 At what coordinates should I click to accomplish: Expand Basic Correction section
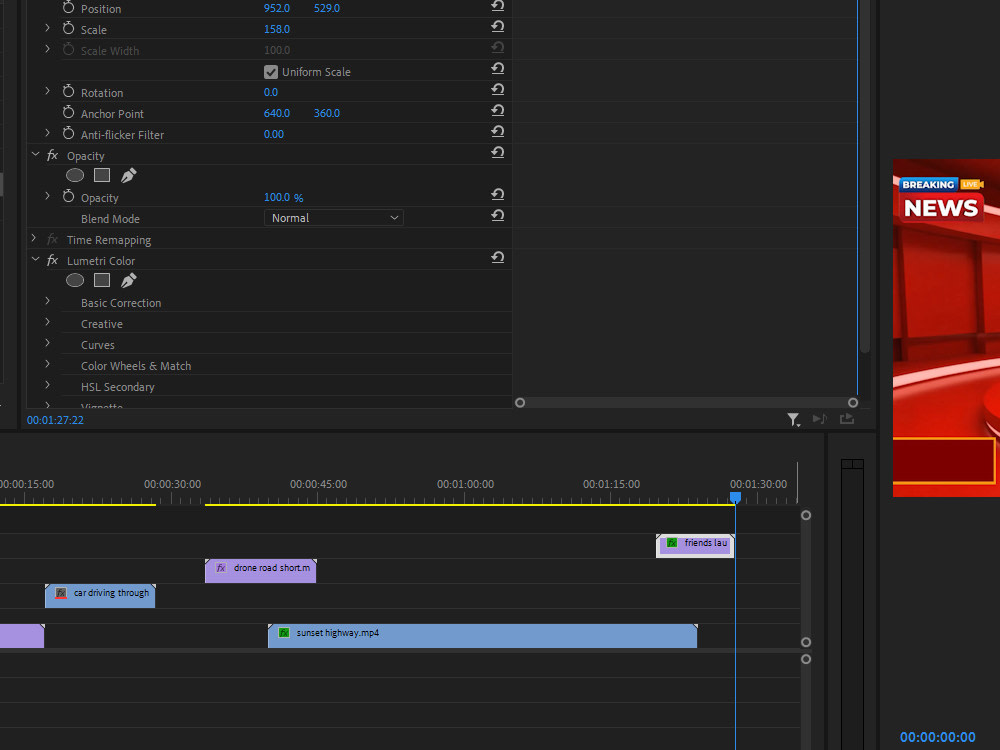(x=47, y=302)
